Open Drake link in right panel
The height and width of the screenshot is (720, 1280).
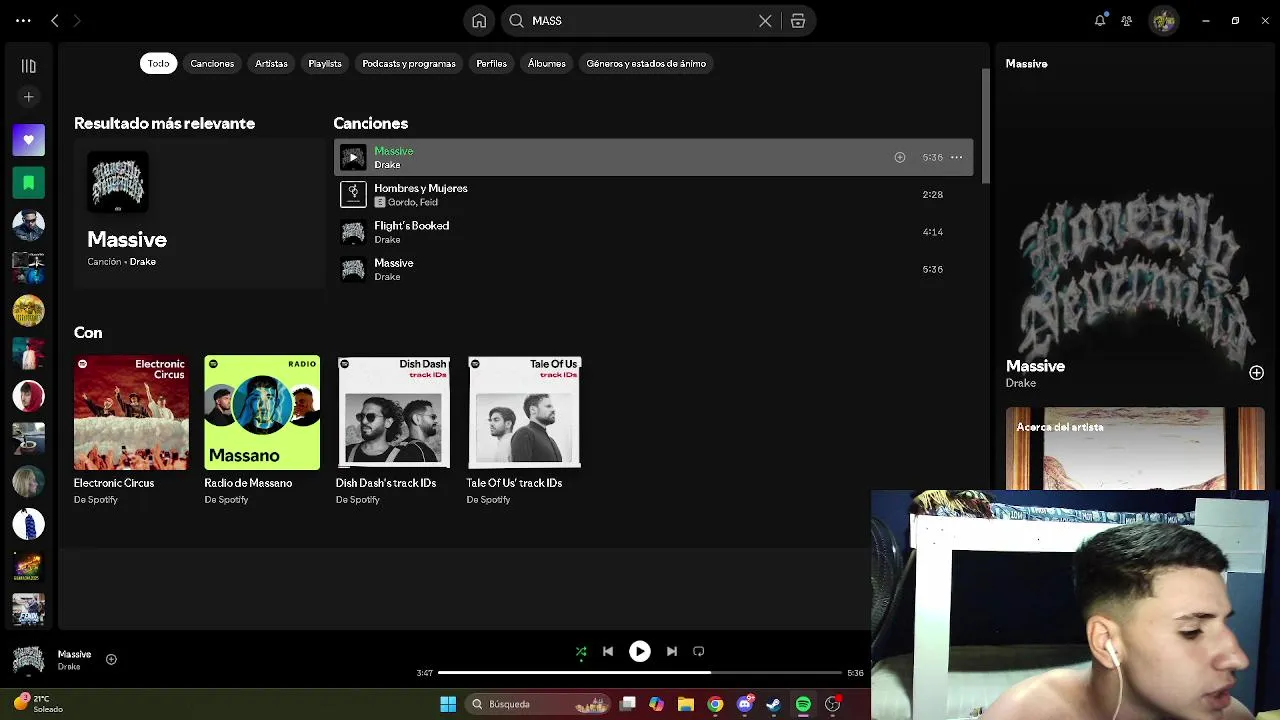click(1021, 383)
